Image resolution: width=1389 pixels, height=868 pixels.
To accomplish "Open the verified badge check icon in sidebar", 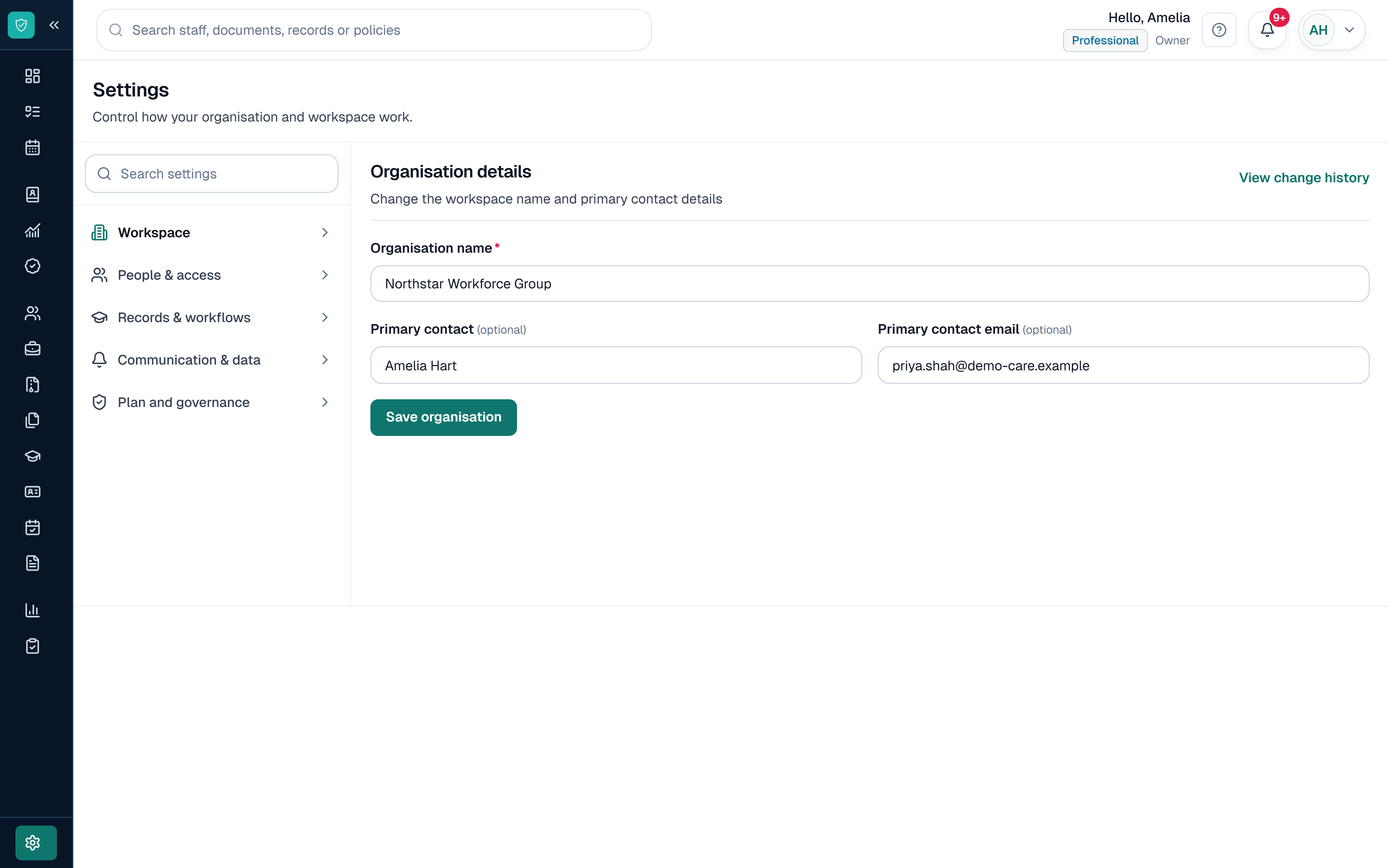I will [33, 266].
